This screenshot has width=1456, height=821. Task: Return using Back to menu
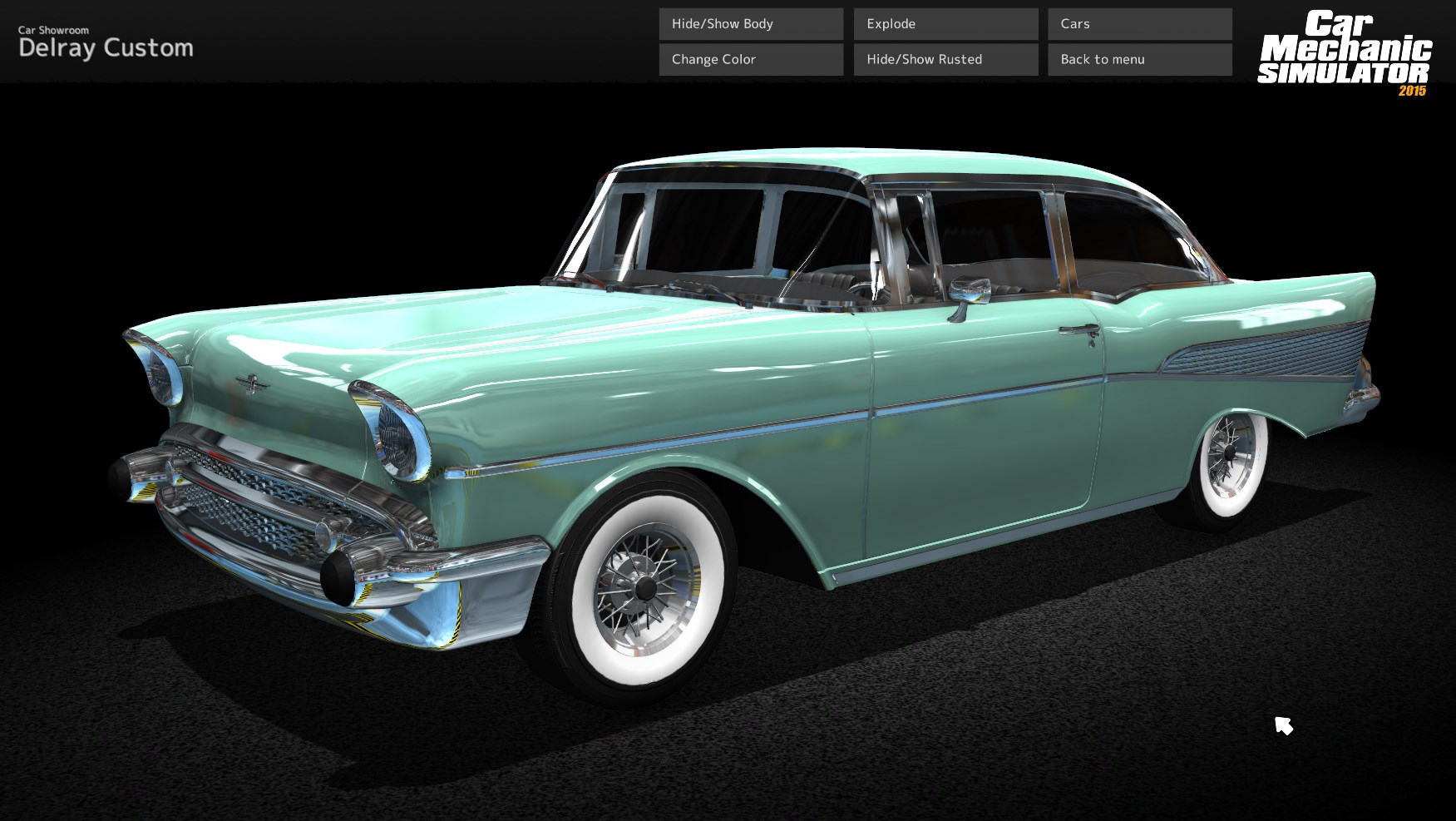(1139, 60)
